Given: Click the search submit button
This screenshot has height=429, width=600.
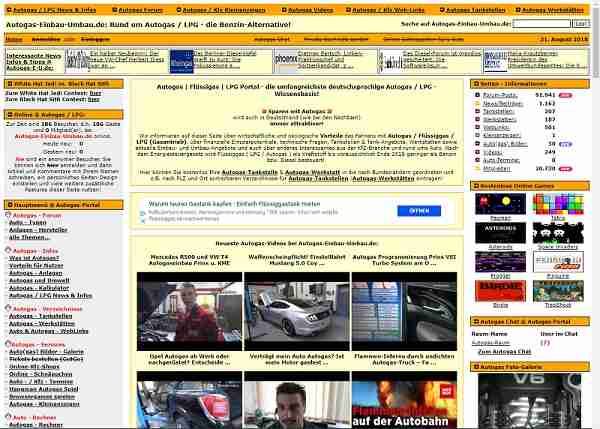Looking at the screenshot, I should pyautogui.click(x=580, y=24).
